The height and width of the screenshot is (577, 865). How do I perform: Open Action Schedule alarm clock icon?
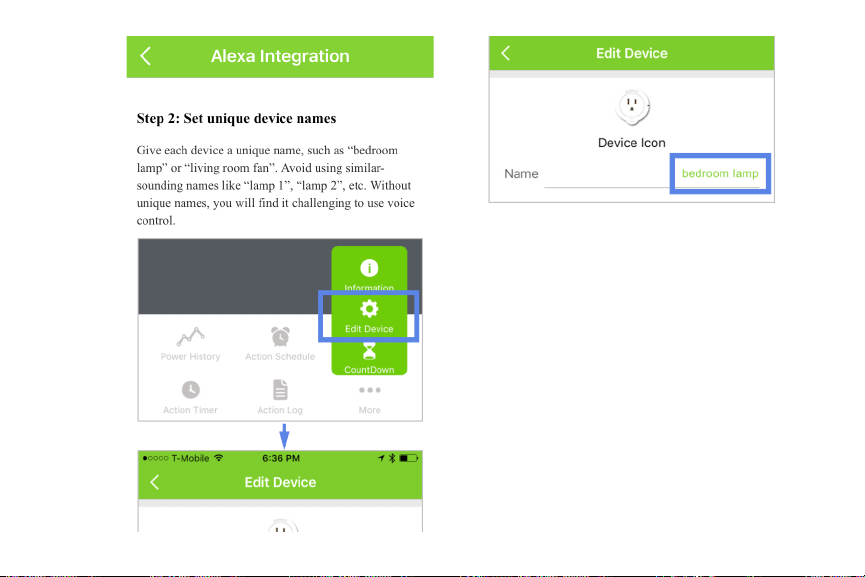[x=280, y=336]
